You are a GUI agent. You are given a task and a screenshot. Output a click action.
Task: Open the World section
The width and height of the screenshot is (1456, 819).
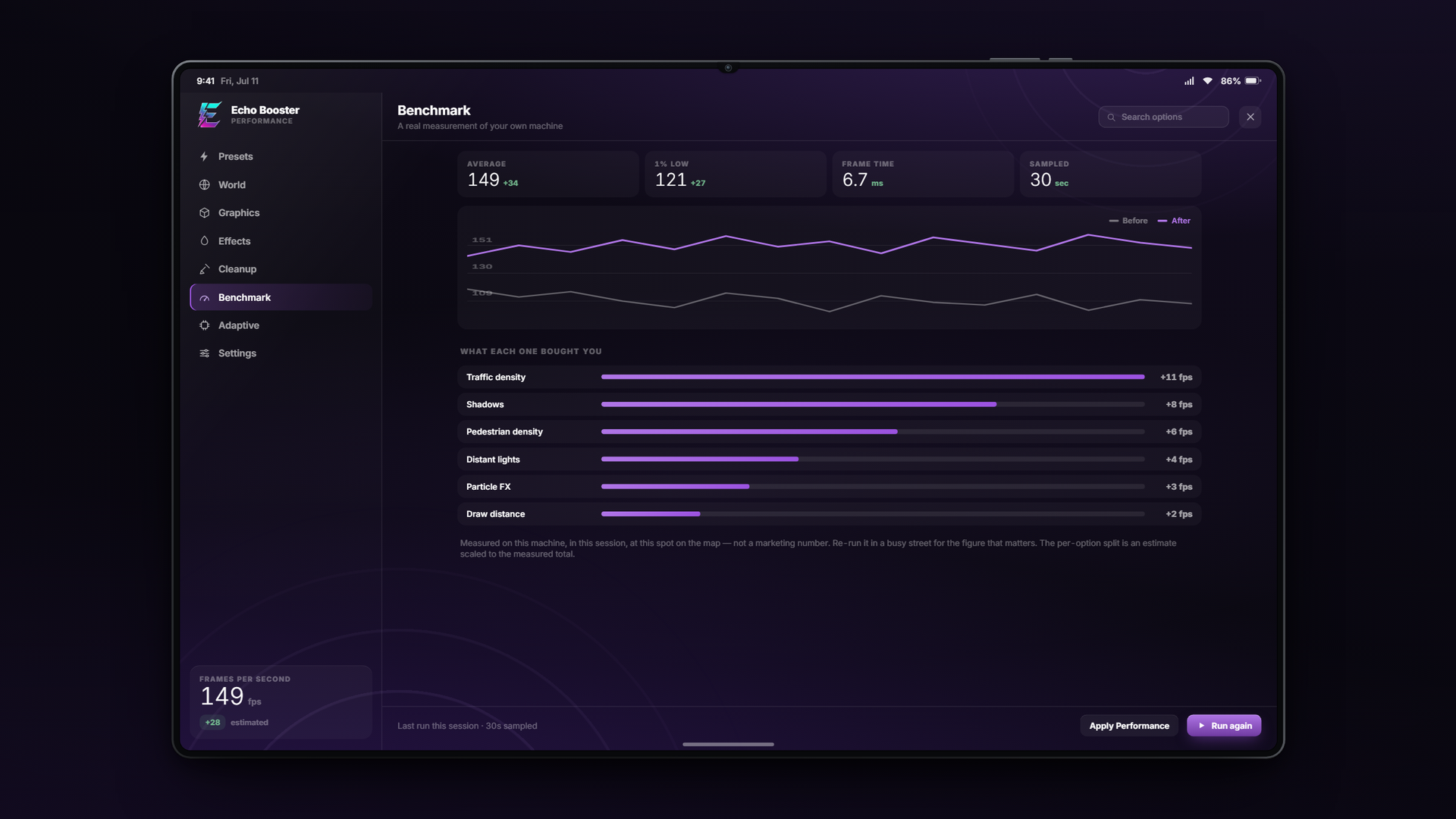pos(281,184)
